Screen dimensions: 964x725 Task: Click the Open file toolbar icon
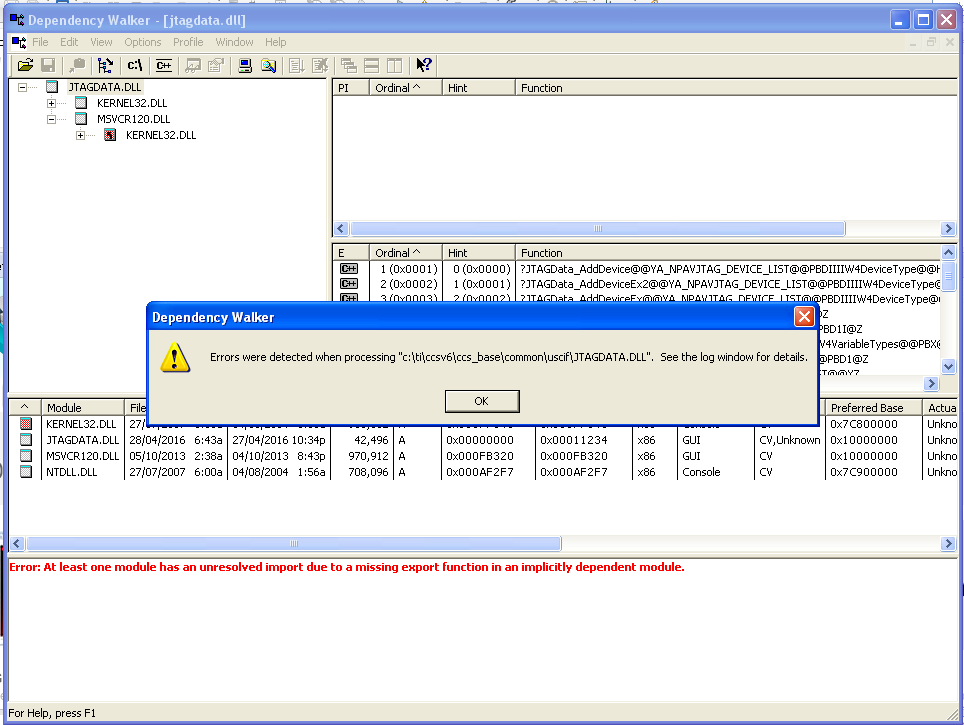pos(25,65)
